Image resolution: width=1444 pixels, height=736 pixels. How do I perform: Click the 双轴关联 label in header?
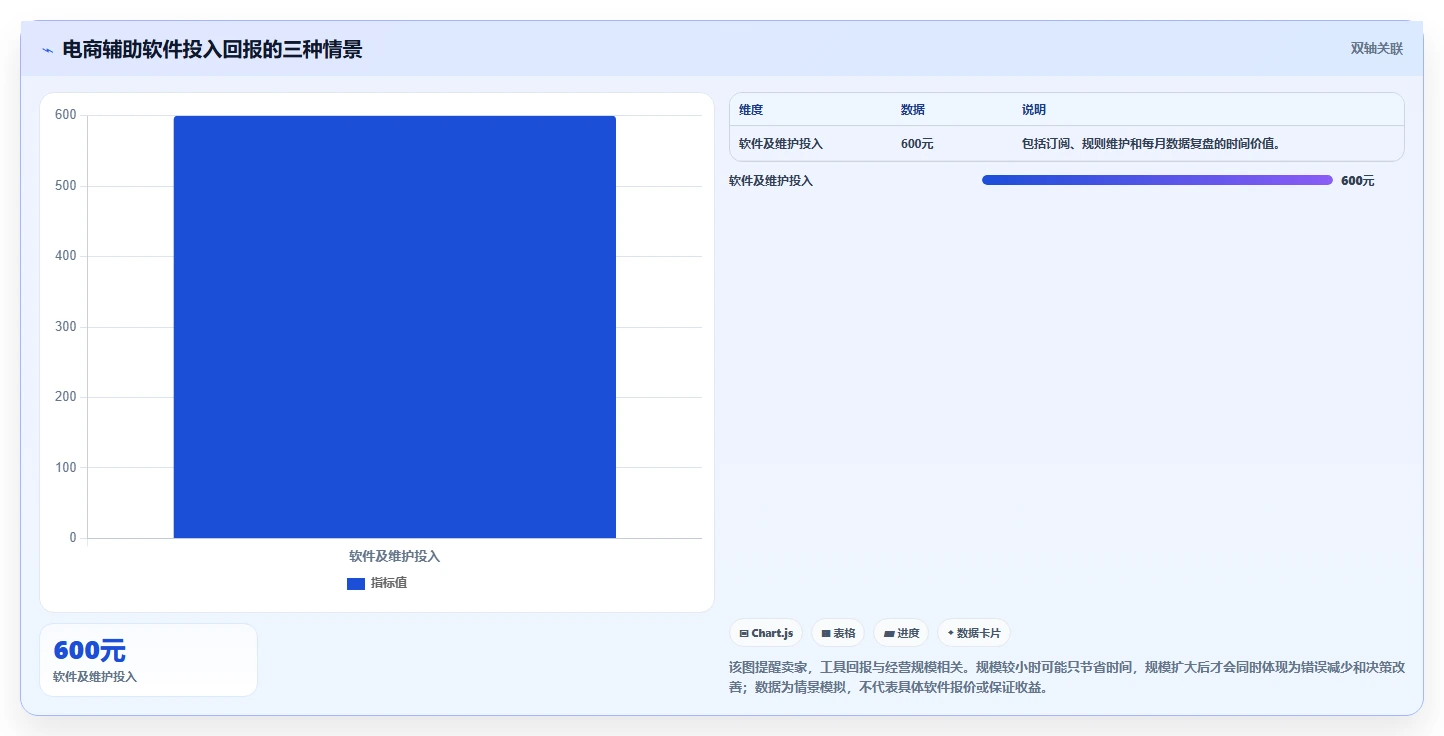[x=1377, y=48]
